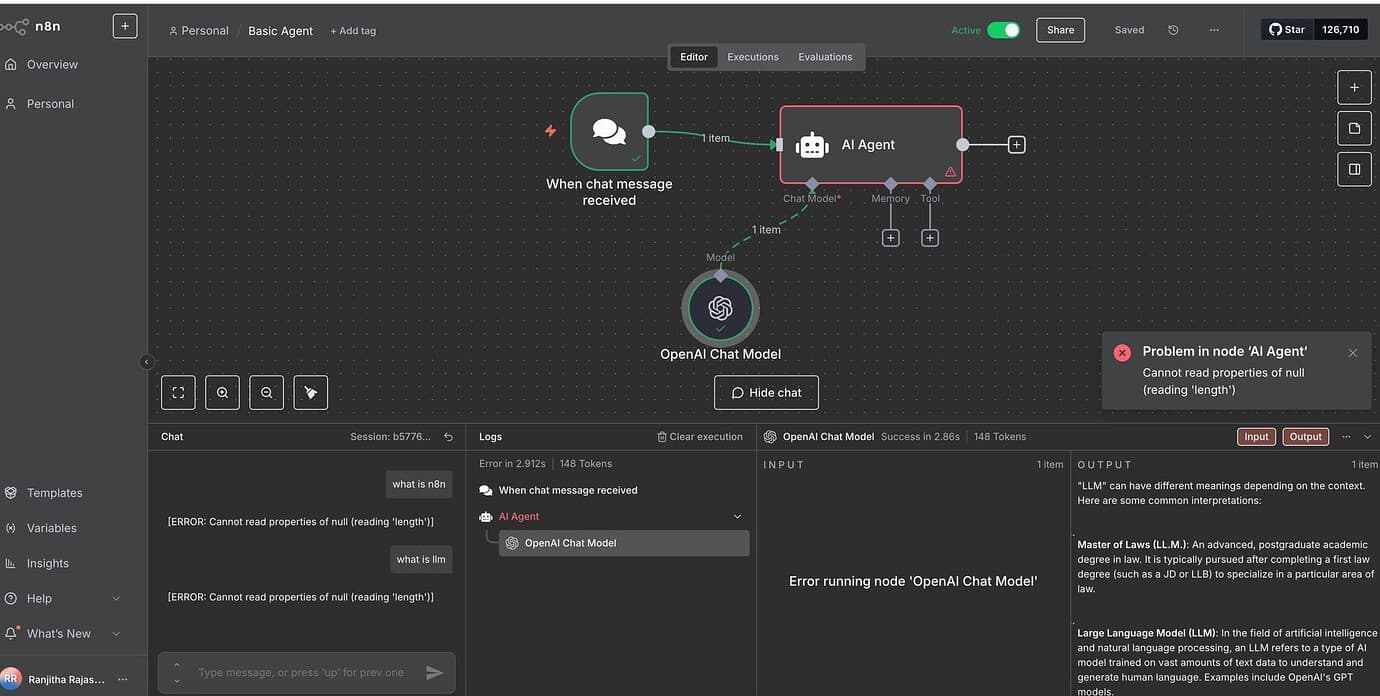Viewport: 1380px width, 696px height.
Task: Collapse the AI Agent log entry
Action: click(737, 517)
